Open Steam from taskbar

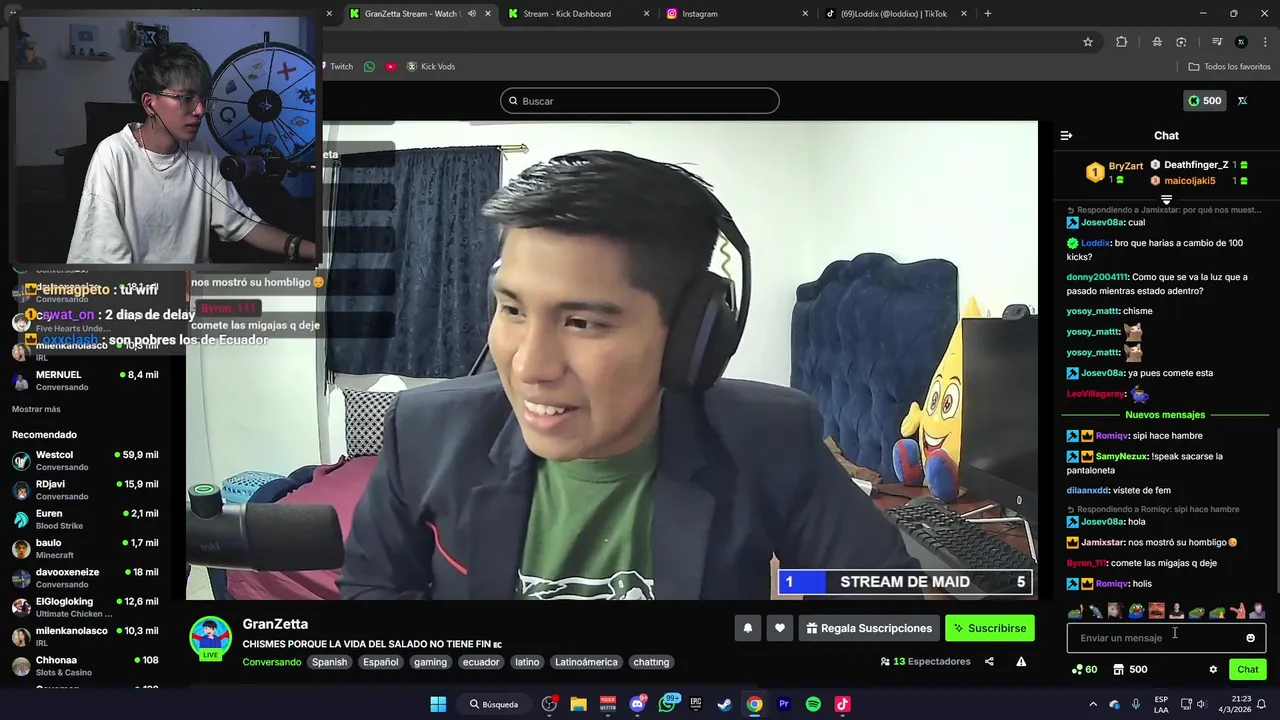coord(725,704)
